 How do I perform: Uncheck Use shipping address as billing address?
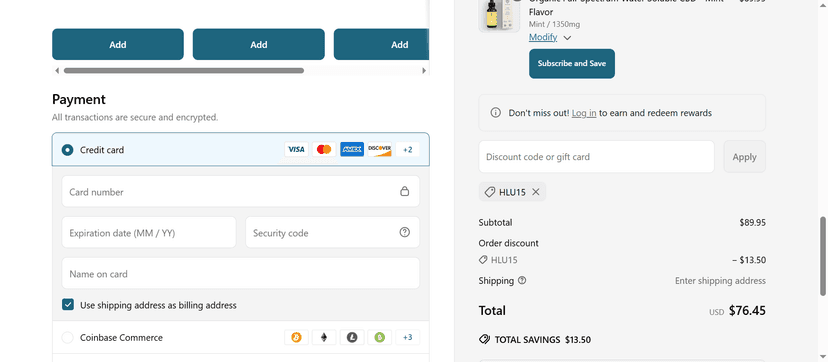pyautogui.click(x=68, y=305)
